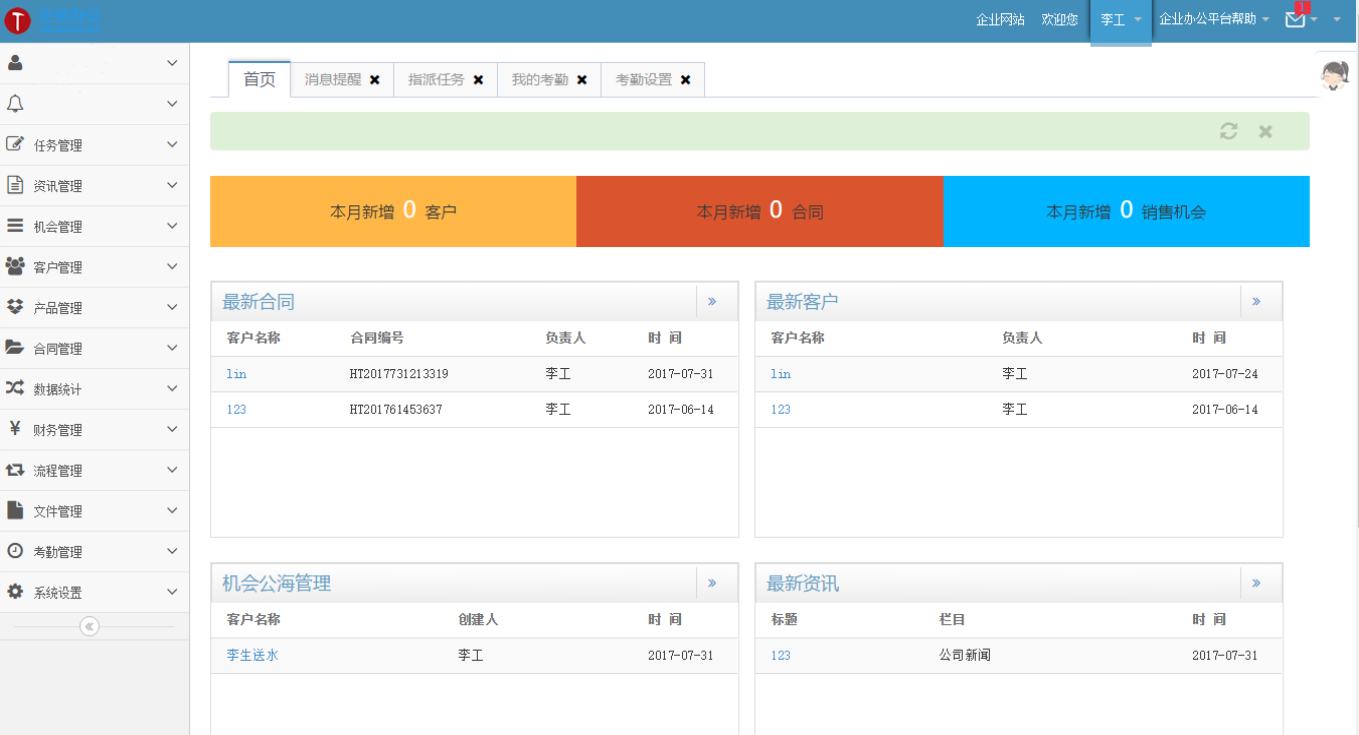Click the 机会管理 list icon
The width and height of the screenshot is (1359, 735).
point(15,226)
